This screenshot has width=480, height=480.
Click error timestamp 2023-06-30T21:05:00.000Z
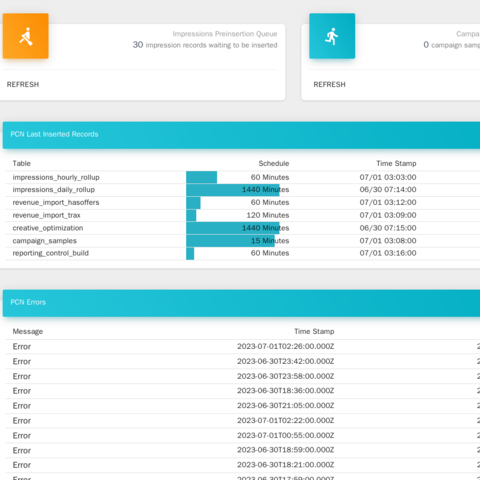286,406
